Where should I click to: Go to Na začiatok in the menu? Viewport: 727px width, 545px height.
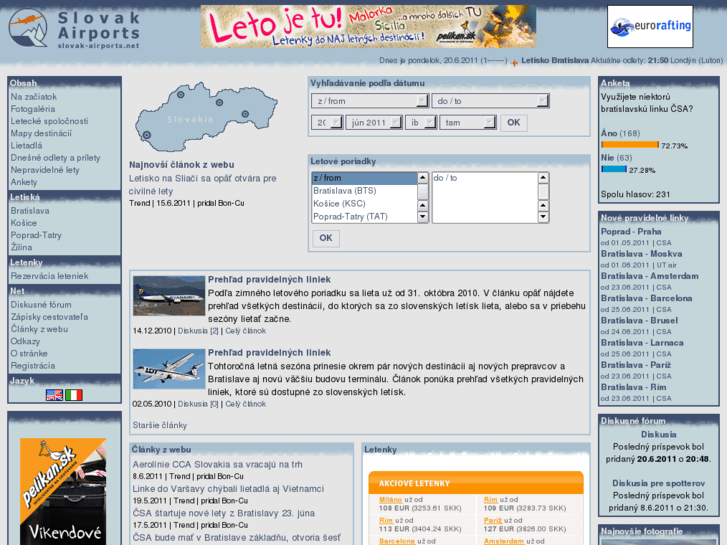coord(33,96)
